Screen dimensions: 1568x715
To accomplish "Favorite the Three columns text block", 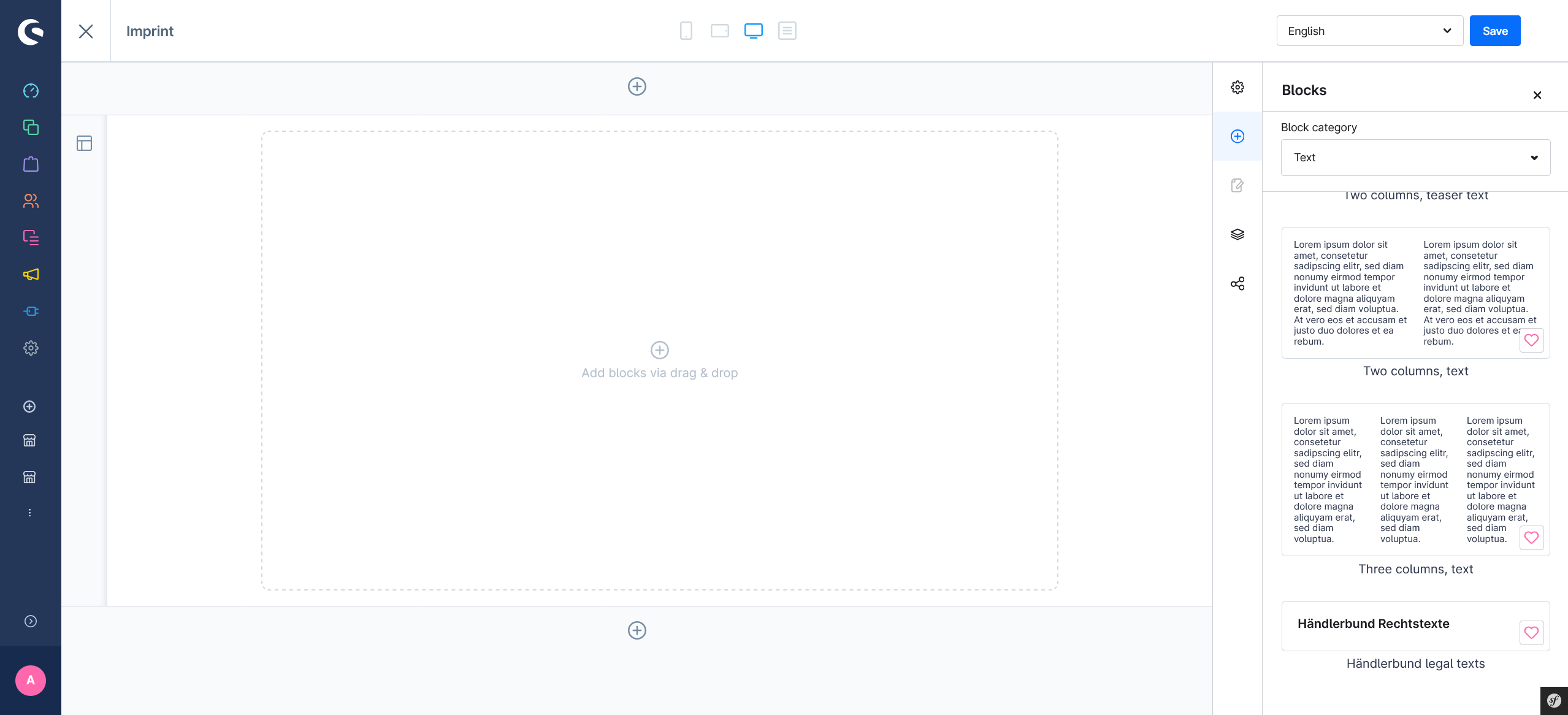I will (x=1531, y=538).
